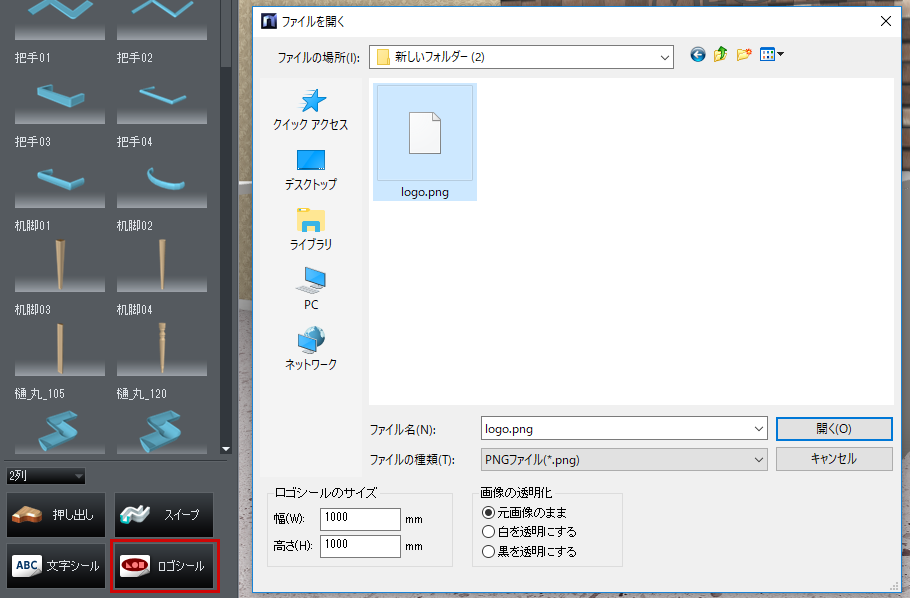Screen dimensions: 910x598
Task: Go up one folder level
Action: (720, 56)
